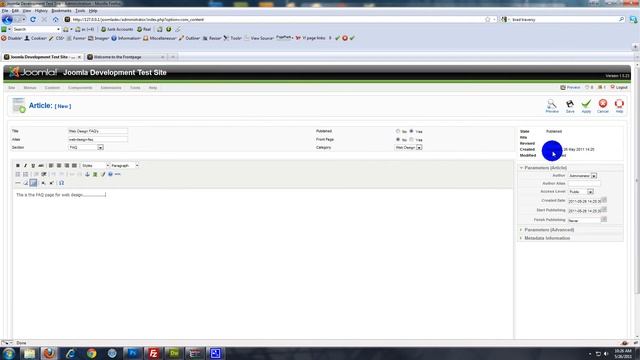The image size is (640, 360).
Task: Open the Firefox Bookmarks menu
Action: [61, 11]
